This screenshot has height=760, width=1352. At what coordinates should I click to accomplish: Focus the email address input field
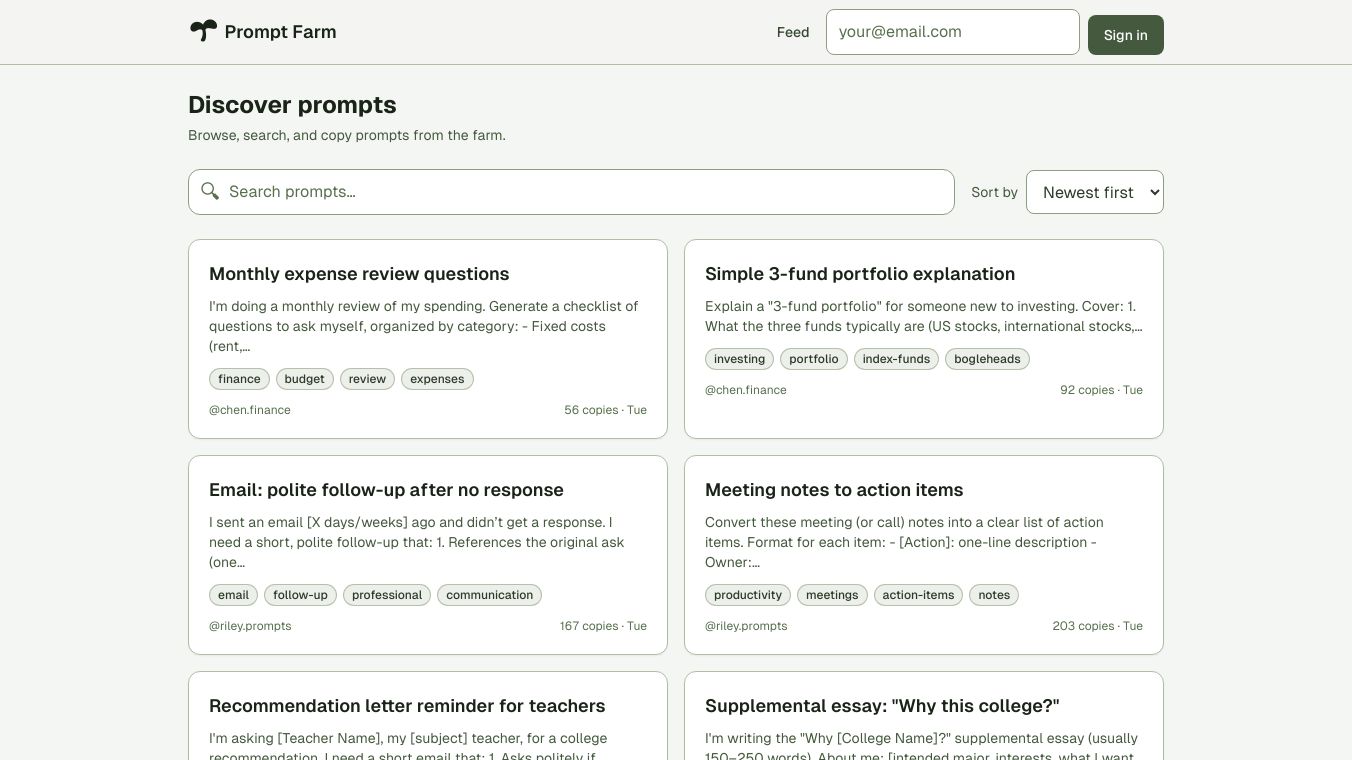[x=952, y=32]
